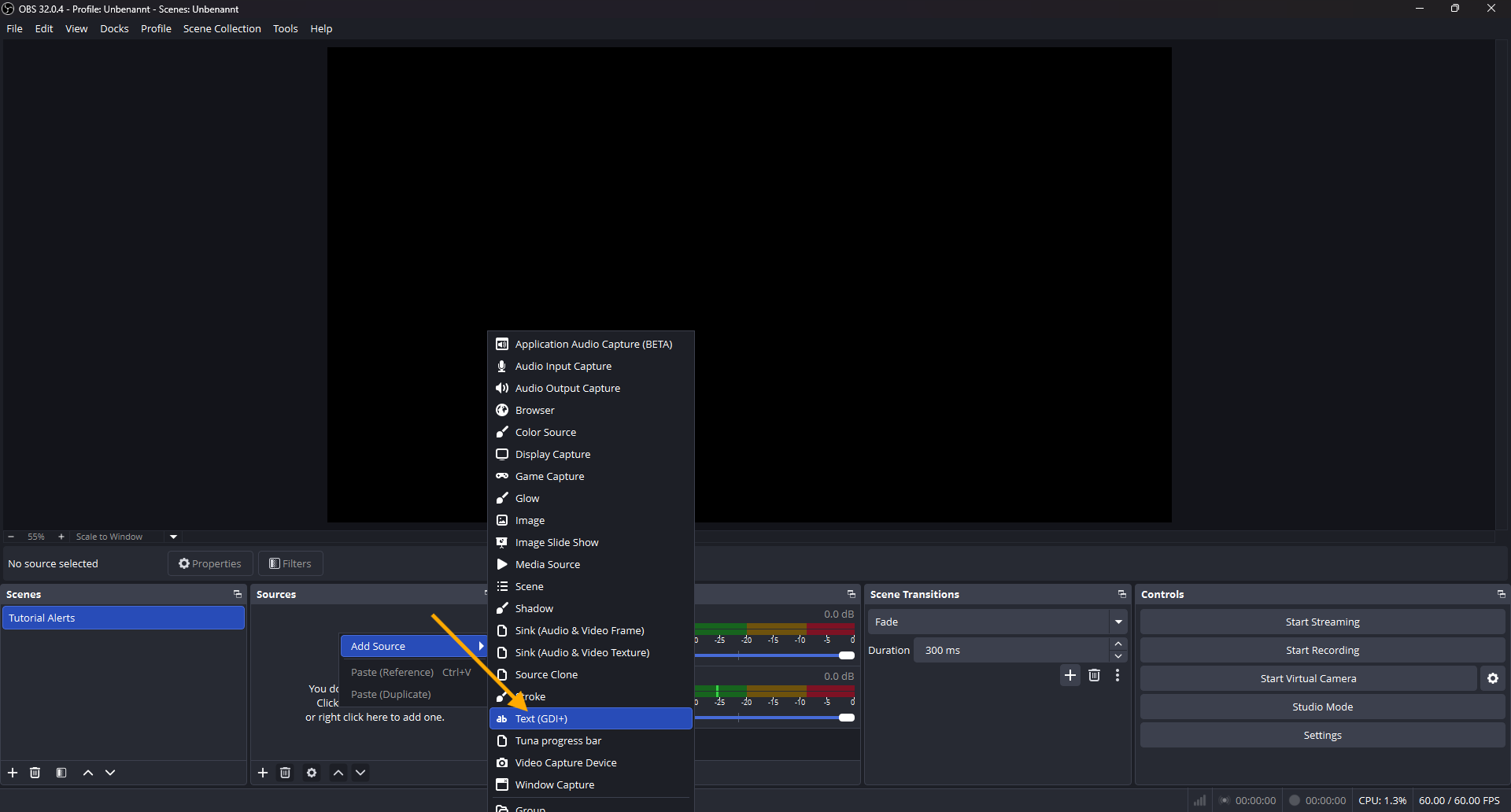
Task: Add a configurable transition with plus icon
Action: coord(1070,675)
